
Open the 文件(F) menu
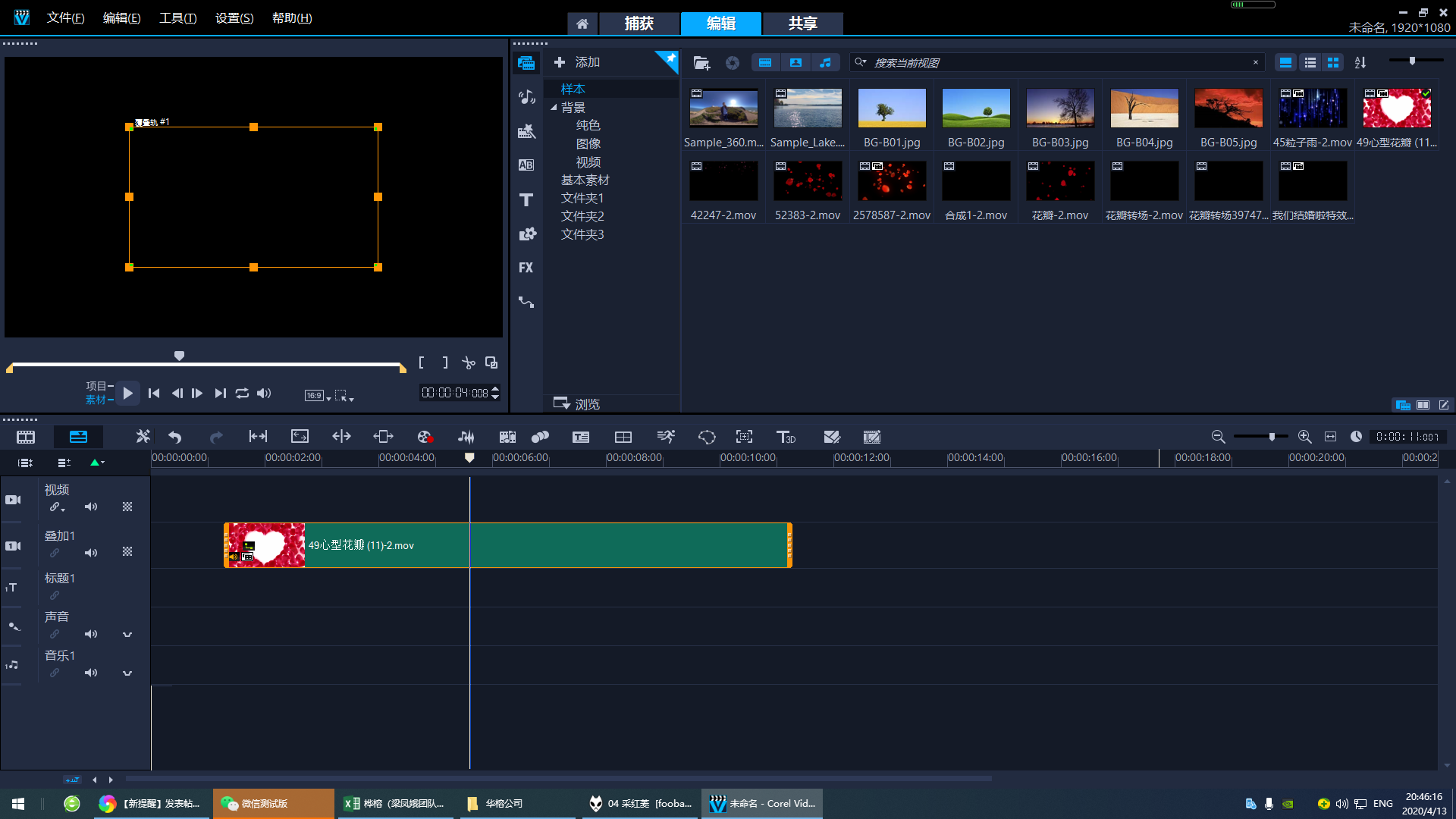pos(66,18)
